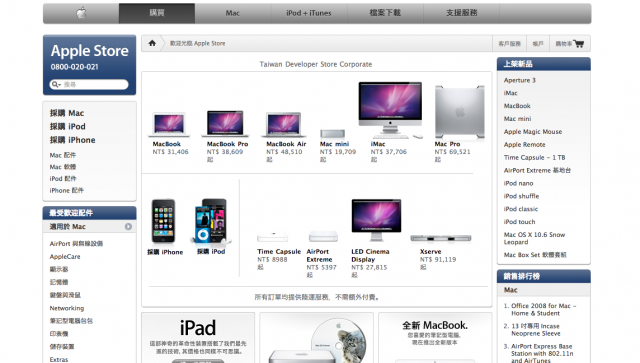The width and height of the screenshot is (640, 363).
Task: Open iPod touch link
Action: [520, 222]
